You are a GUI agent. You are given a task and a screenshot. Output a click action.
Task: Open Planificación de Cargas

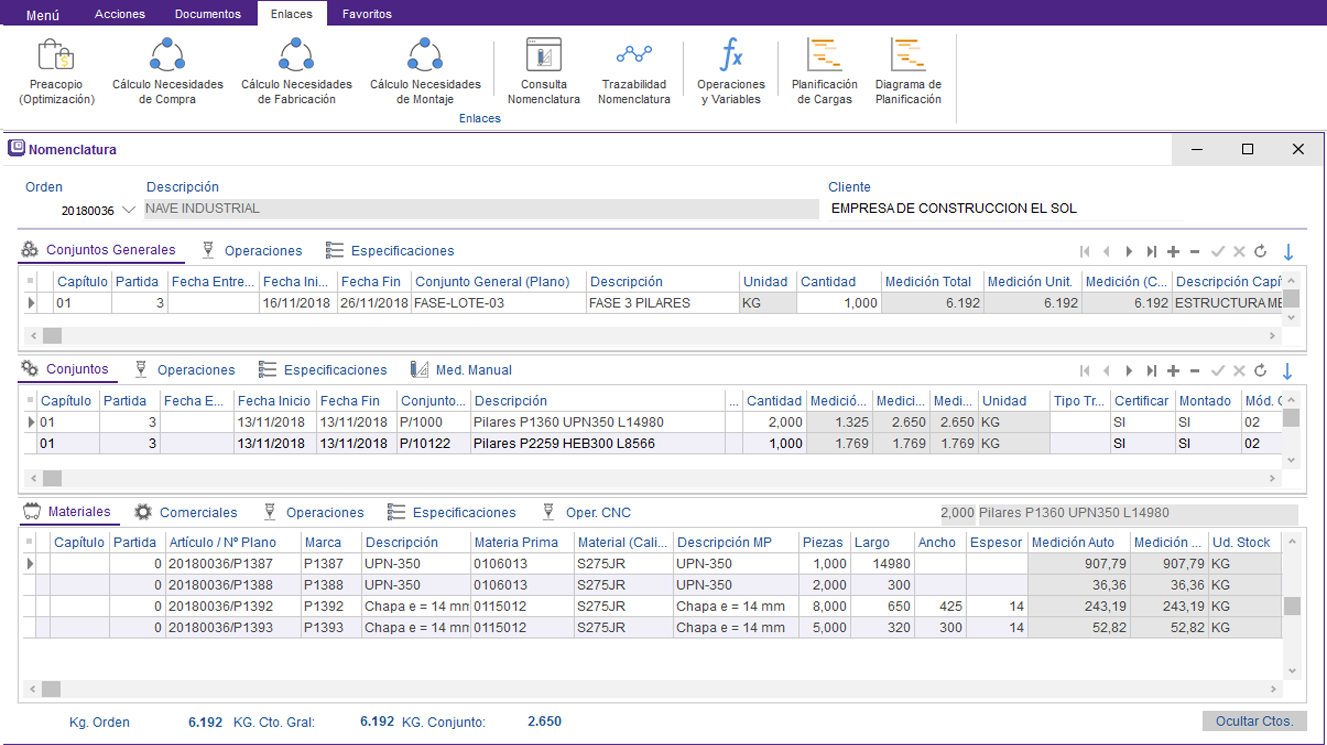[x=824, y=71]
